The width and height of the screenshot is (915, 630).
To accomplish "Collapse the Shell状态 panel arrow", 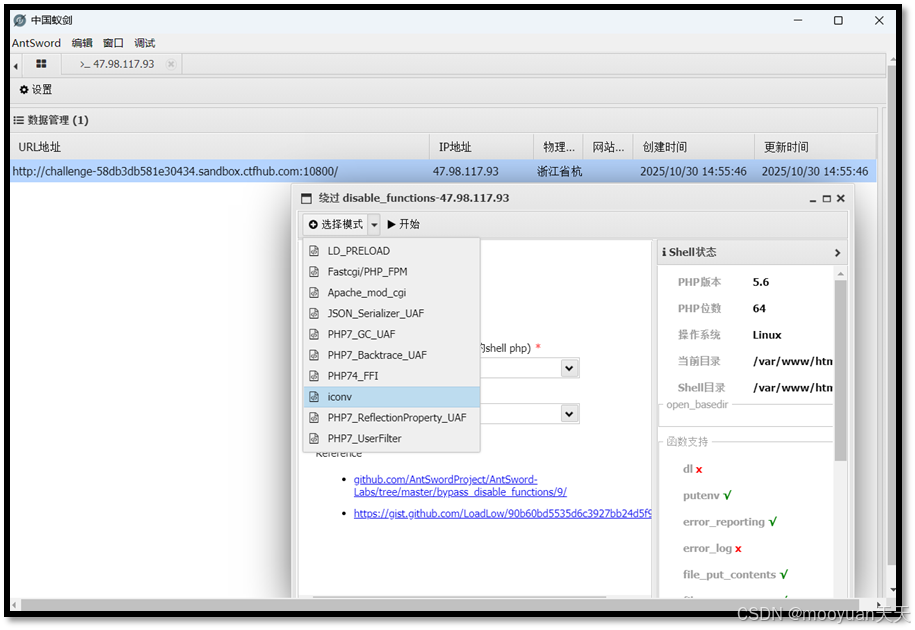I will pos(837,253).
